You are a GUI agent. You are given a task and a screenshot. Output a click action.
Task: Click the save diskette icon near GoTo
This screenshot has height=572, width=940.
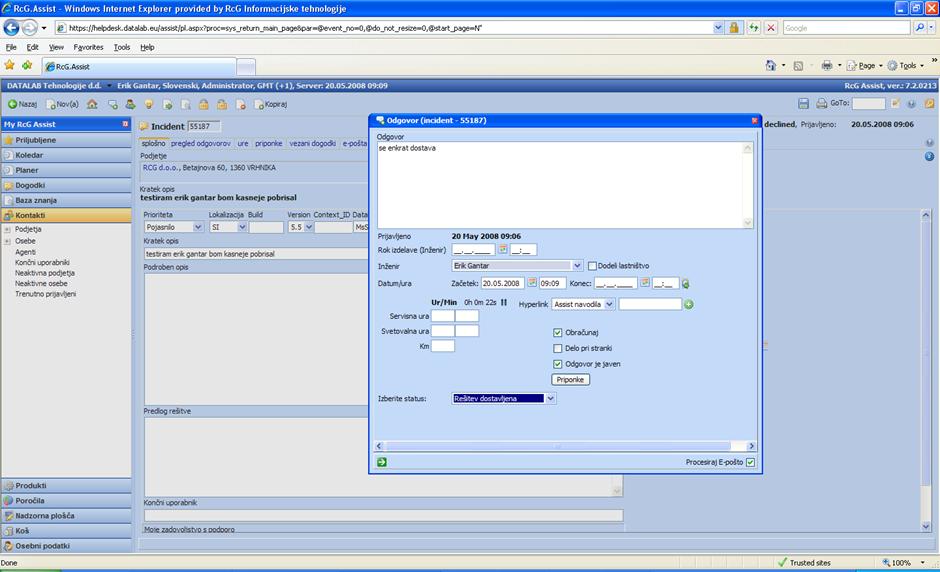coord(803,104)
